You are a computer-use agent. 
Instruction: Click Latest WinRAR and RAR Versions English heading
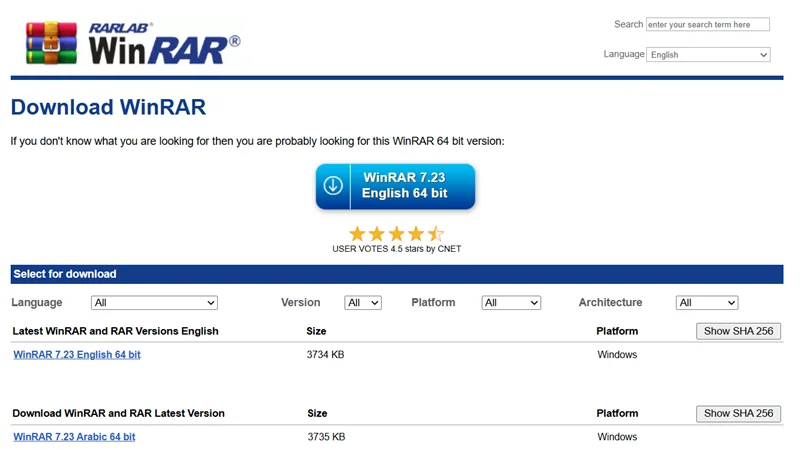tap(115, 331)
